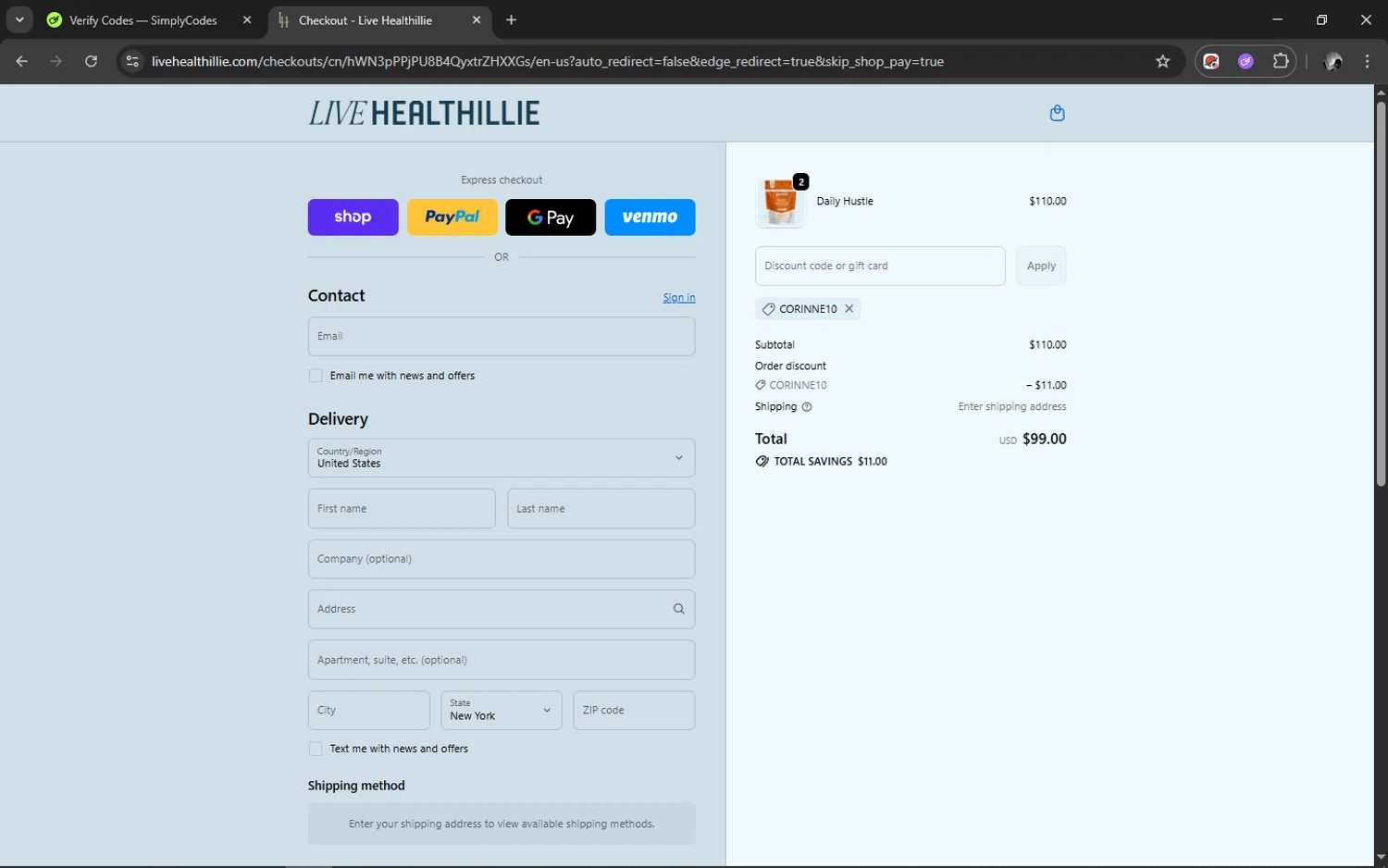Check Text me with news and offers

coord(316,749)
